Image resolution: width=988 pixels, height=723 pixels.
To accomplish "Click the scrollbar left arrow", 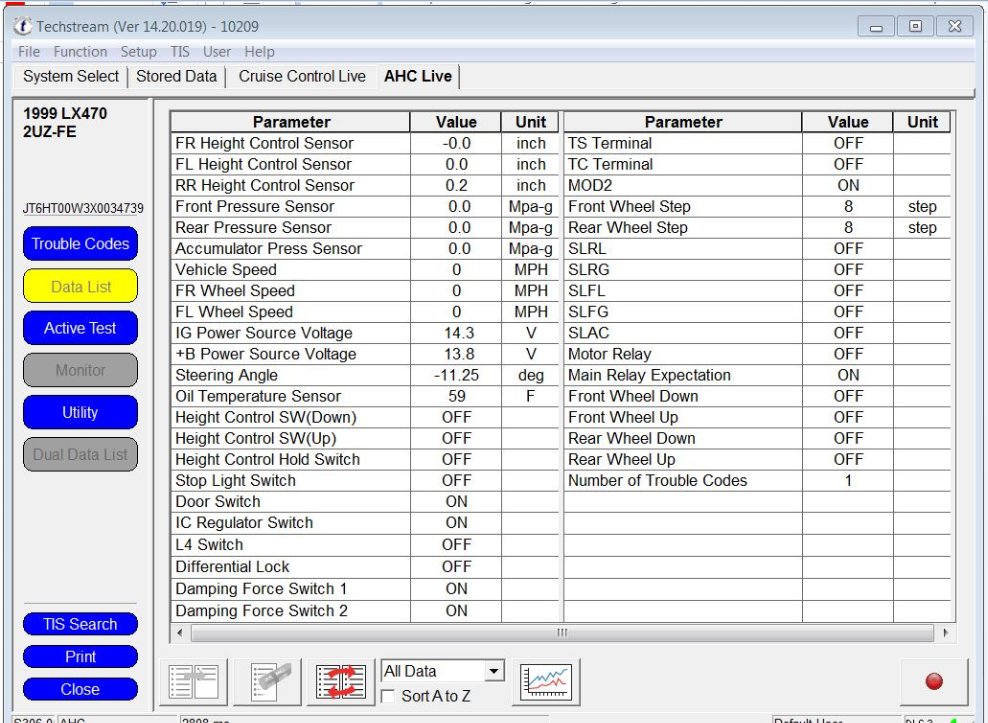I will click(x=180, y=632).
